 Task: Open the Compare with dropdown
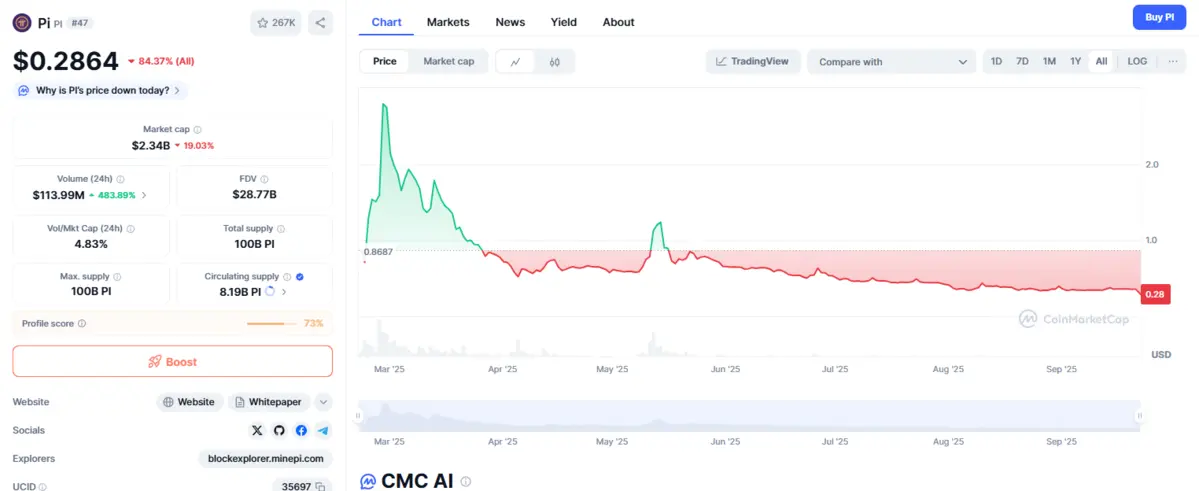pyautogui.click(x=891, y=62)
